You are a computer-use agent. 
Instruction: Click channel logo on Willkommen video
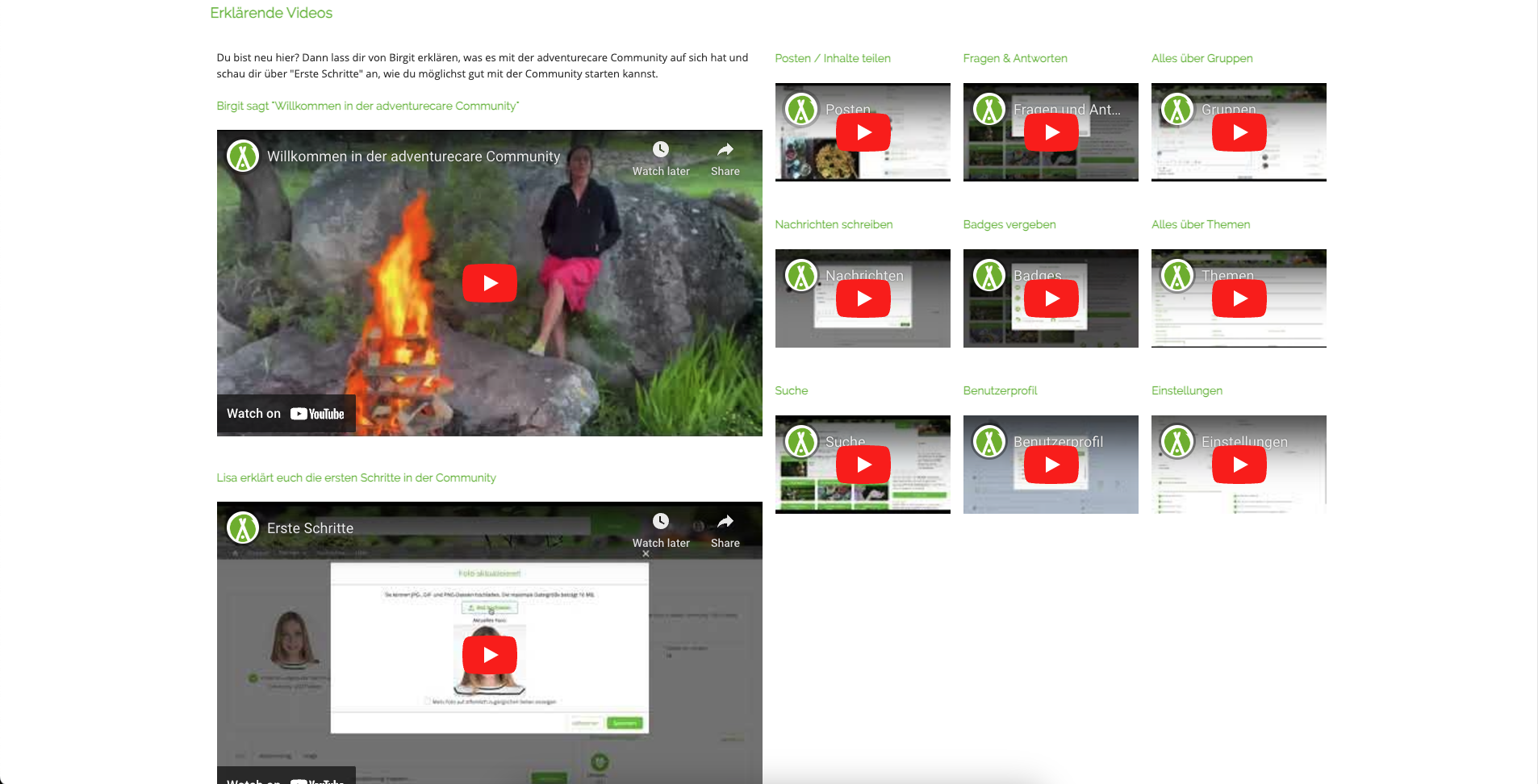click(243, 156)
